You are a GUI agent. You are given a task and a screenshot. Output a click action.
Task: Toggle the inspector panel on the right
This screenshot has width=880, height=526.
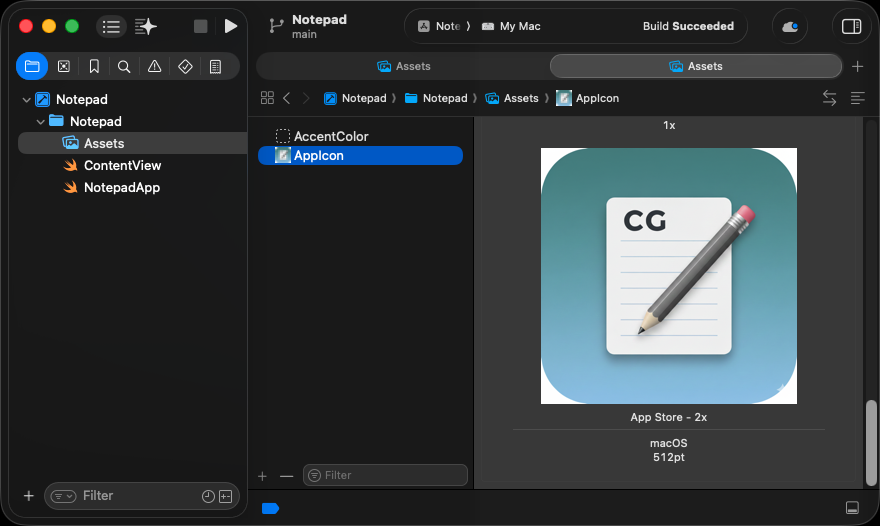851,26
